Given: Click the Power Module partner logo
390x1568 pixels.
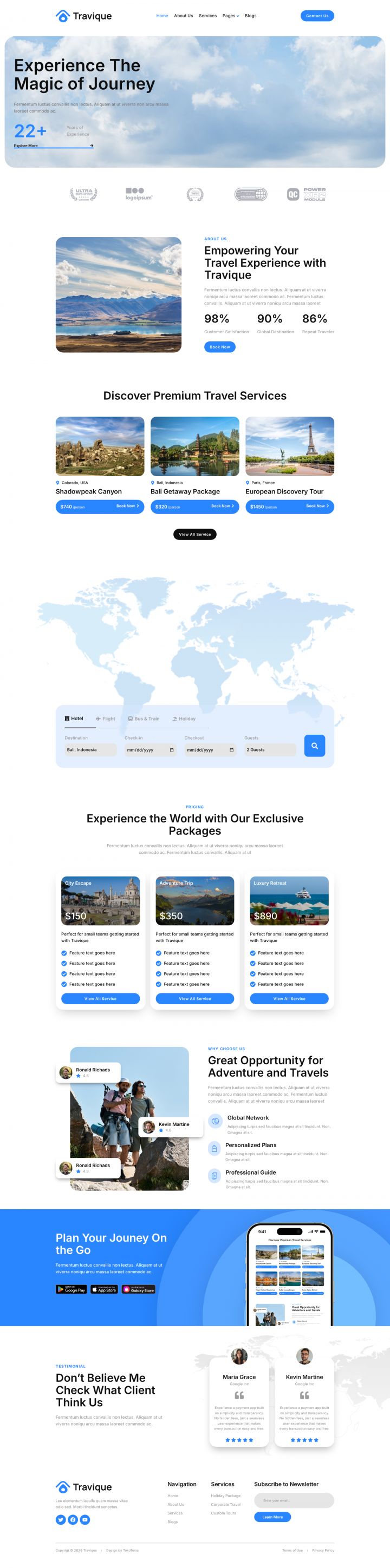Looking at the screenshot, I should point(307,194).
